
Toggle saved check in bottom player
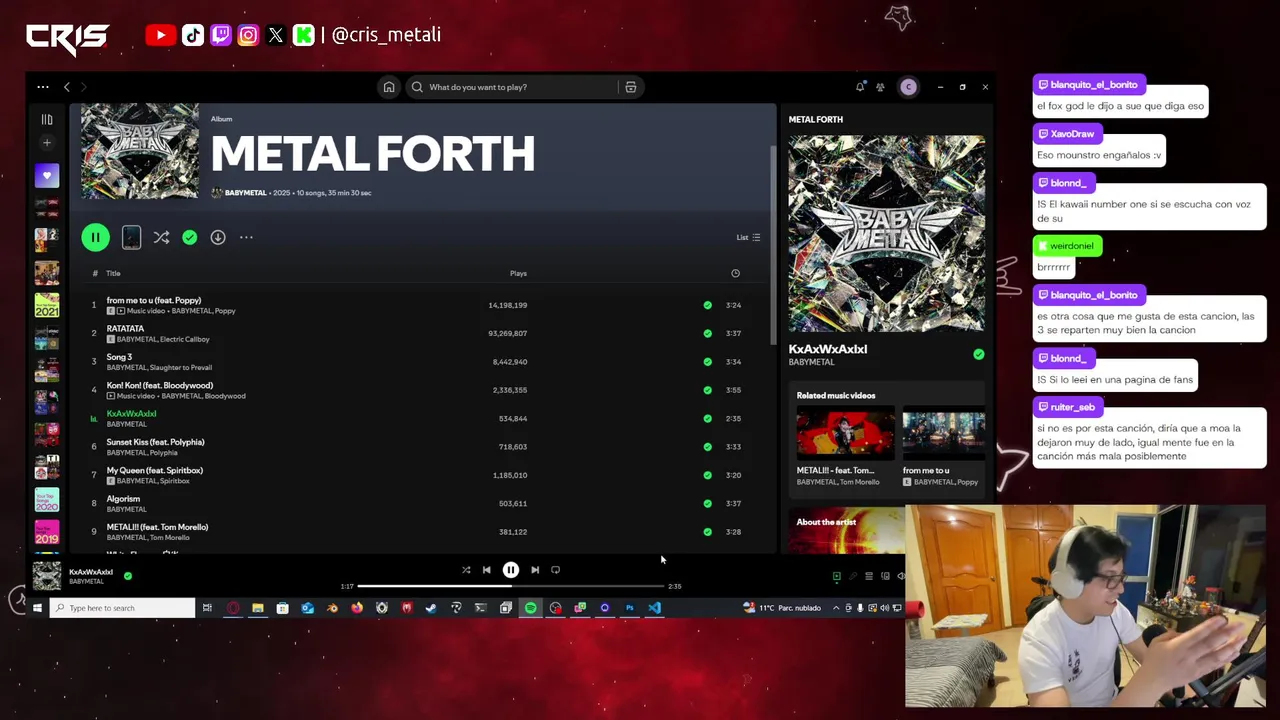click(x=128, y=576)
